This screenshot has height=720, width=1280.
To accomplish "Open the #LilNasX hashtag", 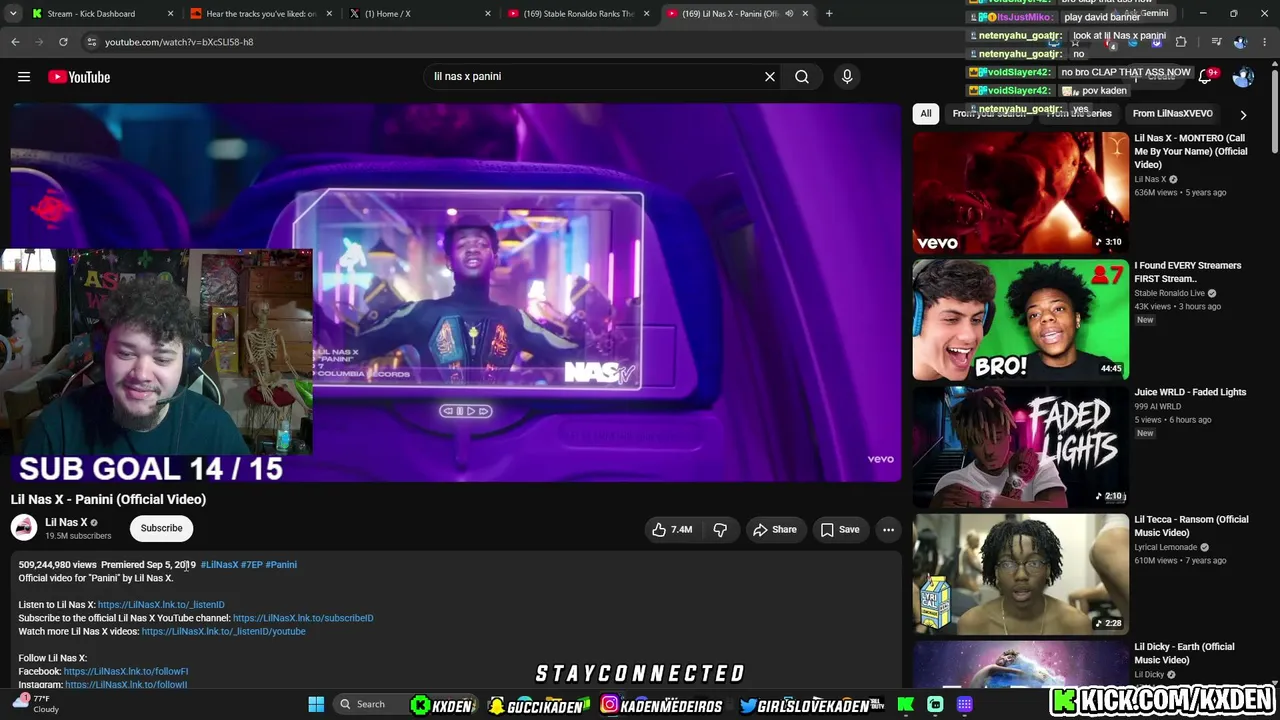I will click(219, 565).
